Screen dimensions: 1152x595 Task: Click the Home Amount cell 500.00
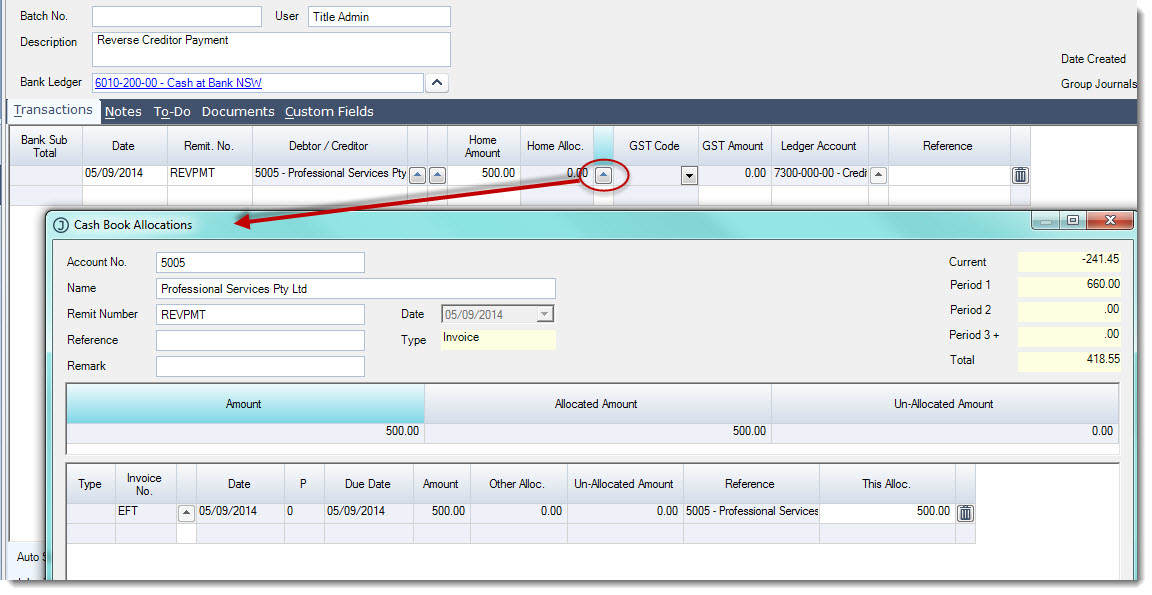(x=483, y=174)
